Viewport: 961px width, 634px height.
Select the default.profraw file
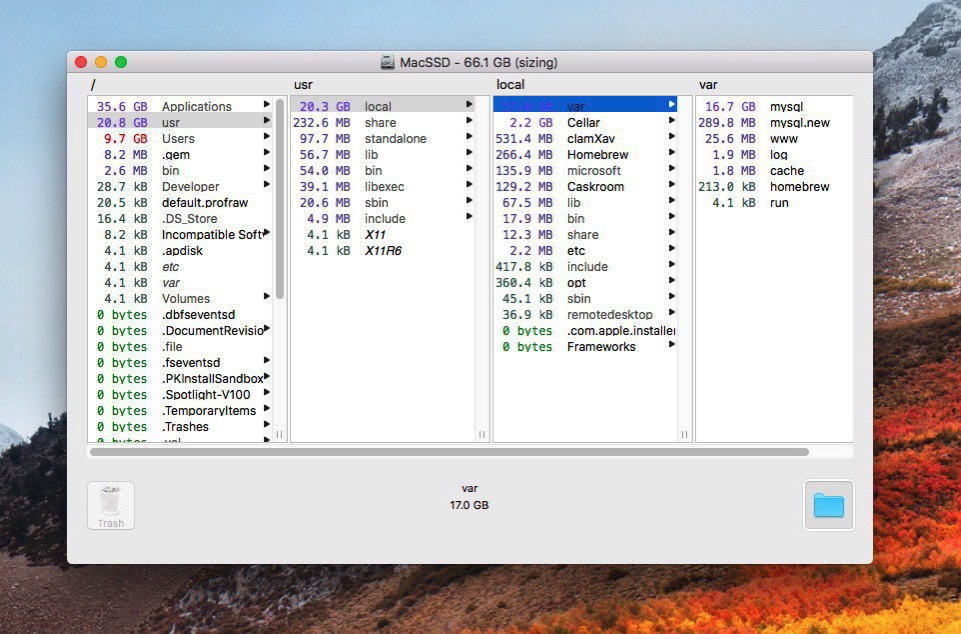[x=204, y=202]
